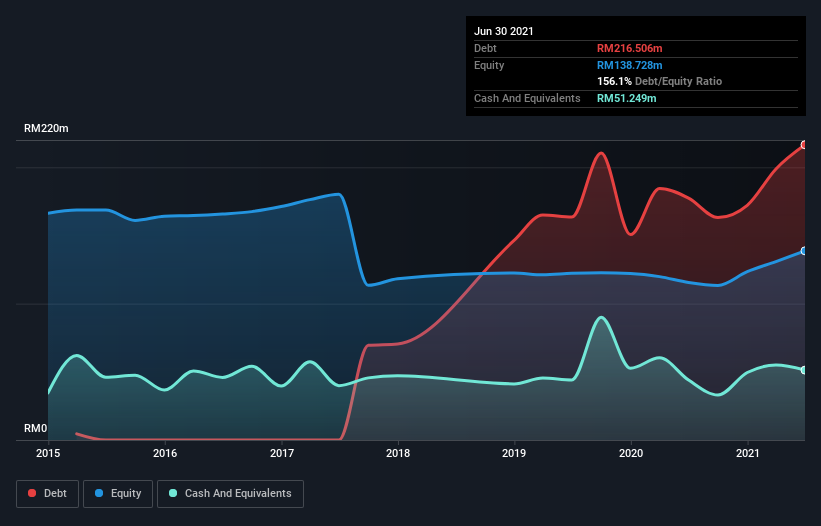The image size is (821, 526).
Task: Click the 2016 x-axis label
Action: pos(165,453)
